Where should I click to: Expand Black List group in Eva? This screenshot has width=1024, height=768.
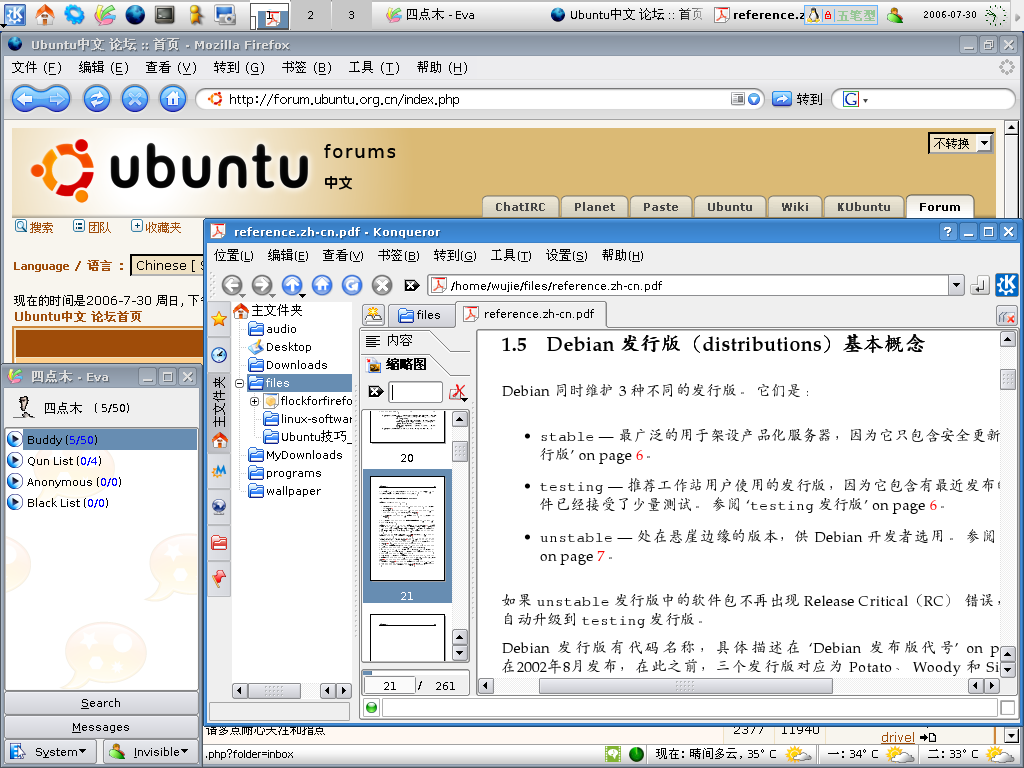click(x=14, y=503)
